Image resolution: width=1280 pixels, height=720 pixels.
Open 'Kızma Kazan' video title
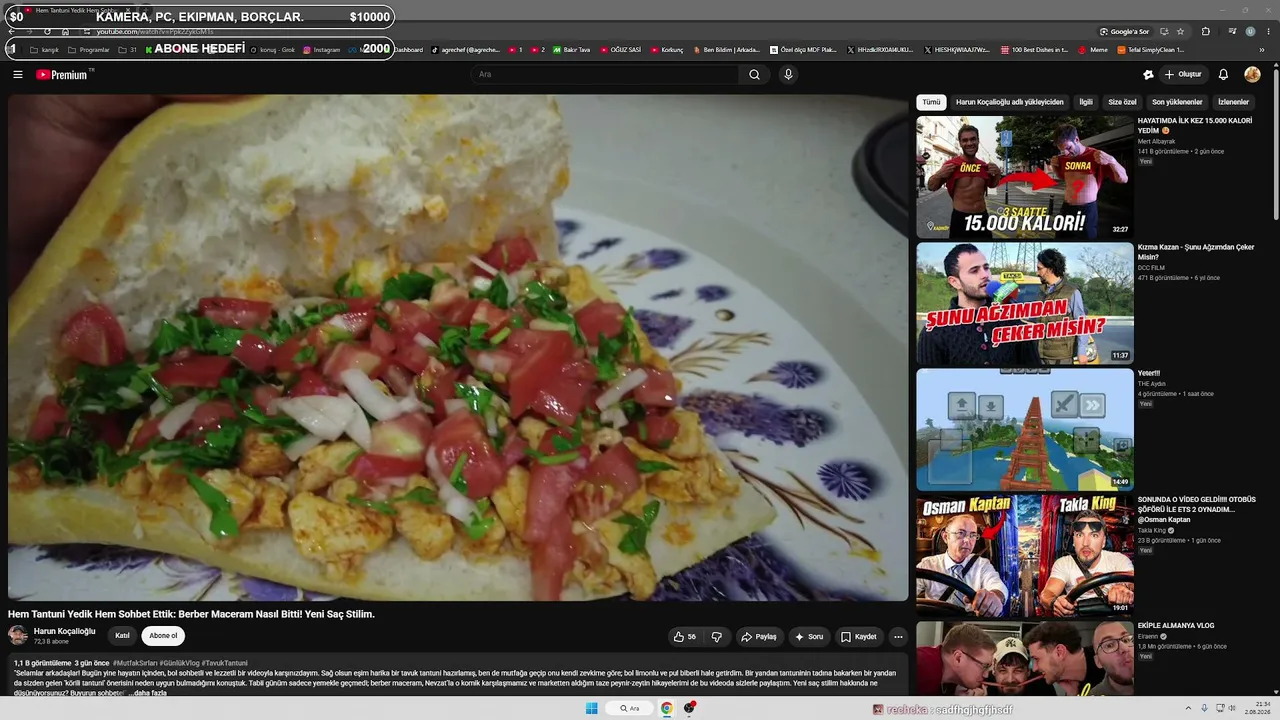point(1196,252)
